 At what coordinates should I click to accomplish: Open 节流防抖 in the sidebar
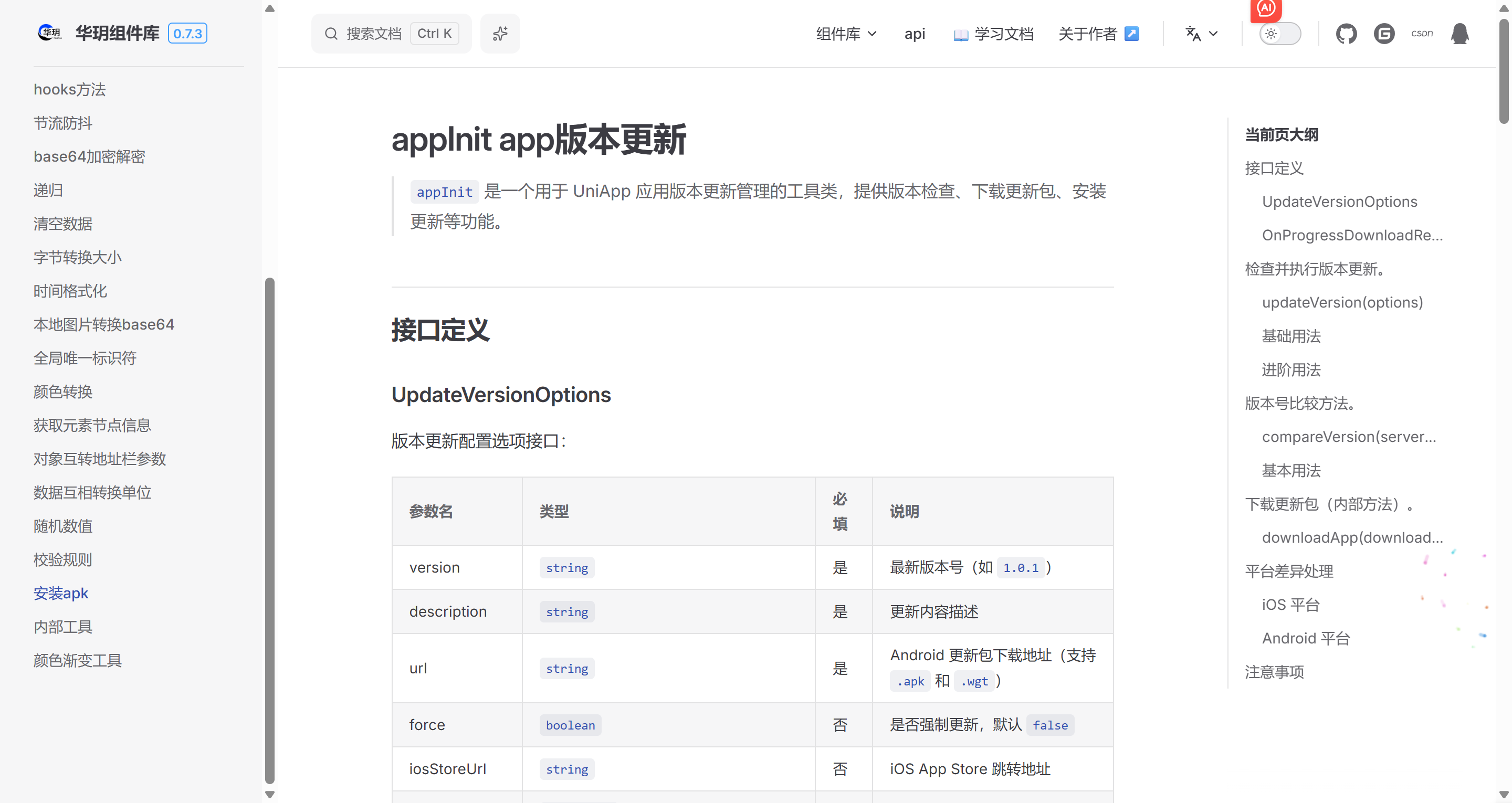pyautogui.click(x=63, y=123)
